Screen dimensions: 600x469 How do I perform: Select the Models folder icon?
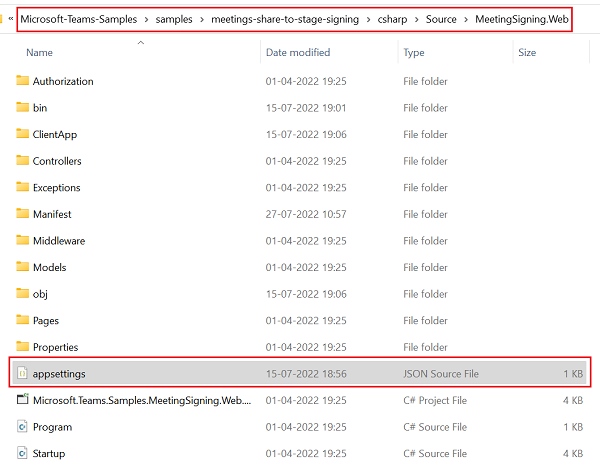(23, 267)
